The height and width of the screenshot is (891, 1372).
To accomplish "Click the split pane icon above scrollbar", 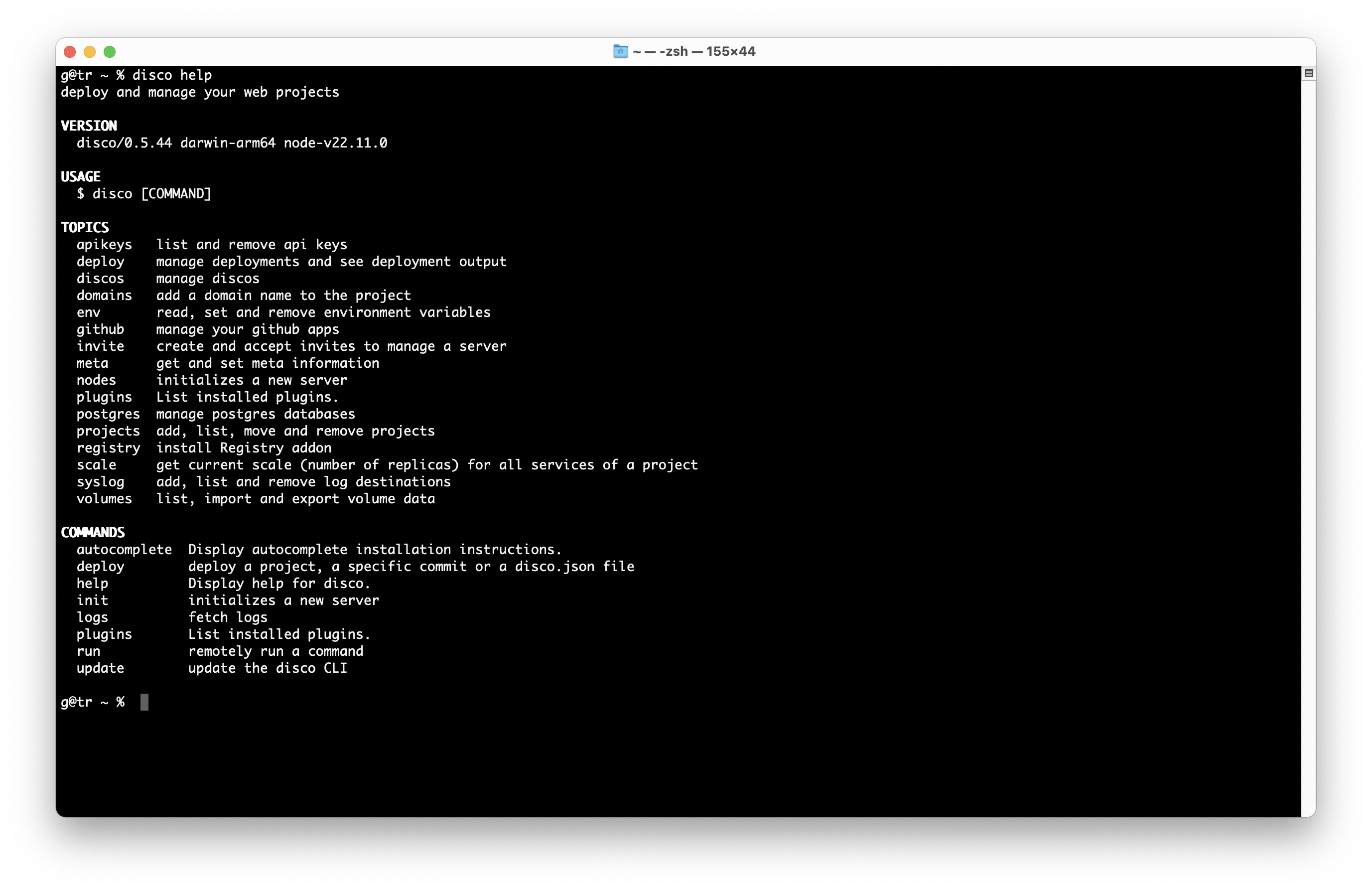I will (x=1309, y=73).
